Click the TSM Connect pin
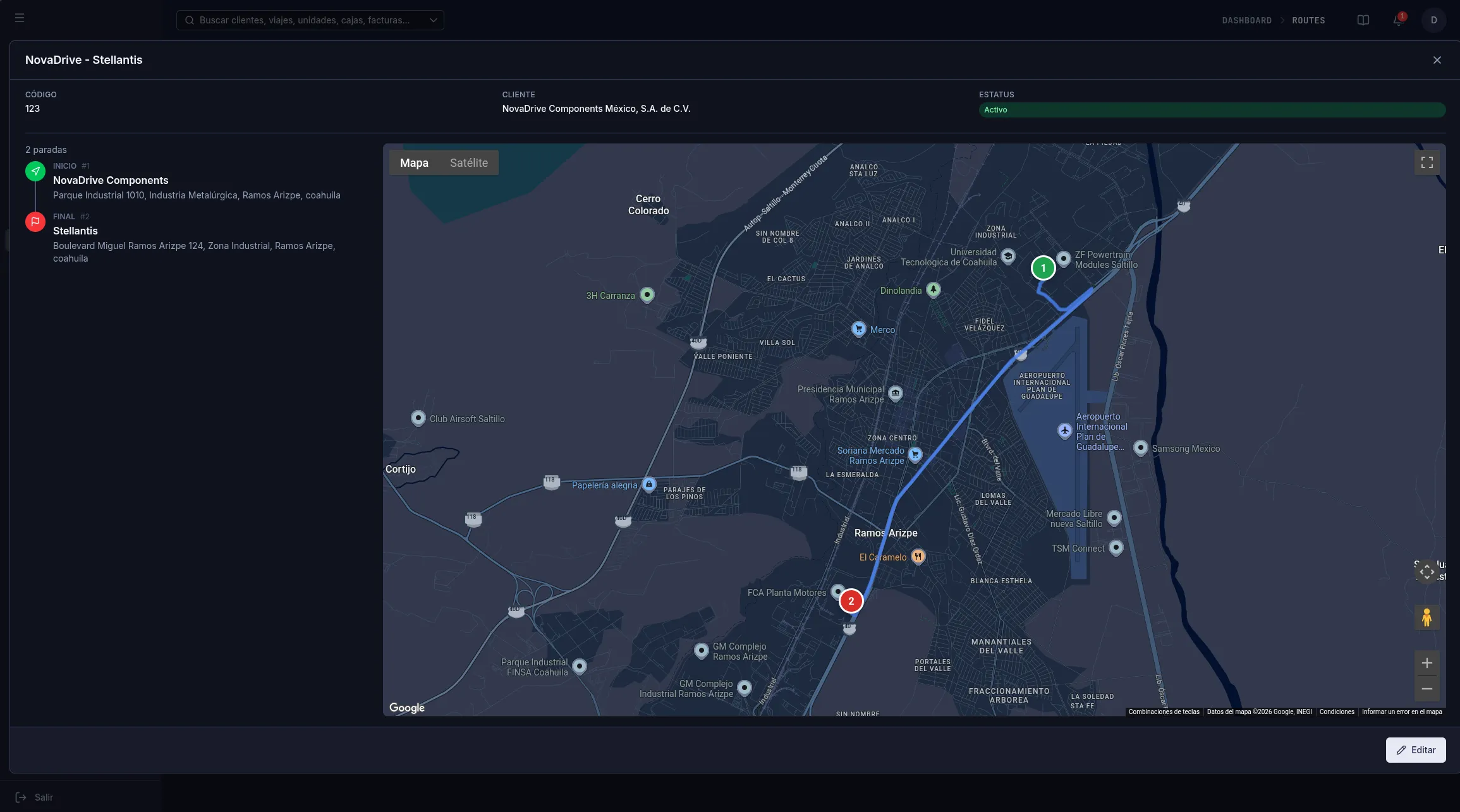Viewport: 1460px width, 812px height. coord(1116,548)
